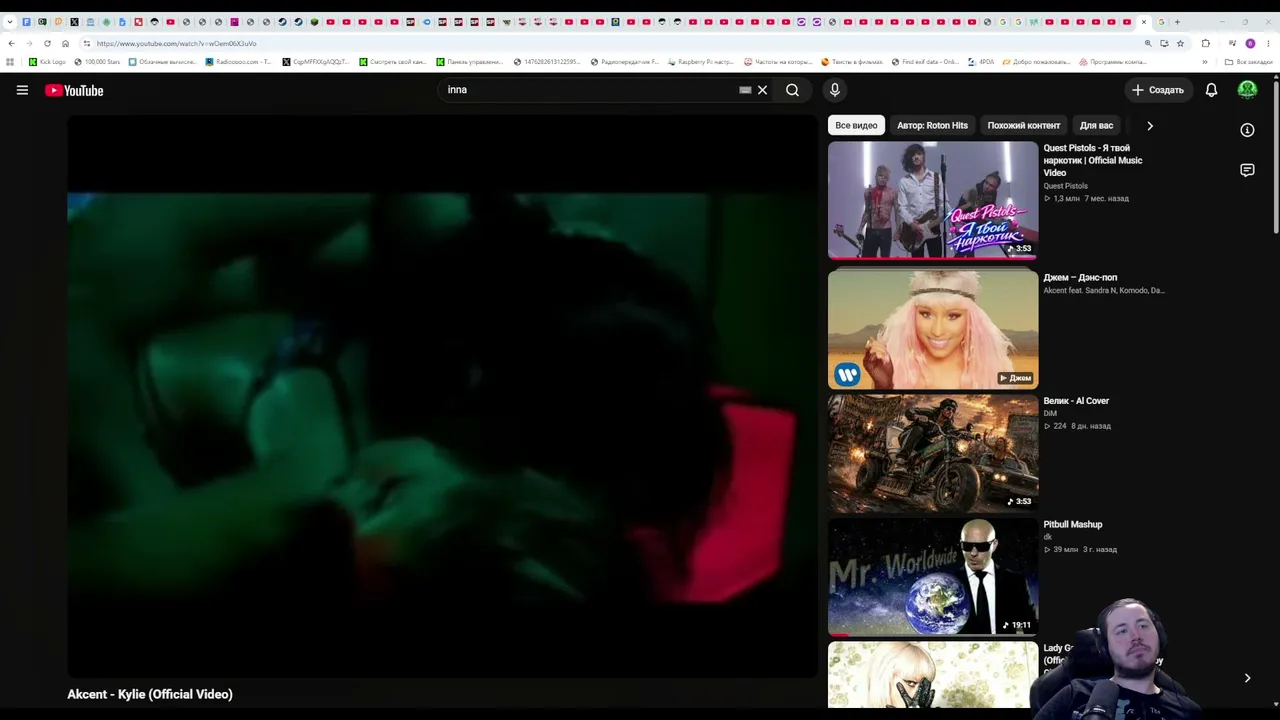Expand the side panel with bottom-right arrow

click(1247, 678)
